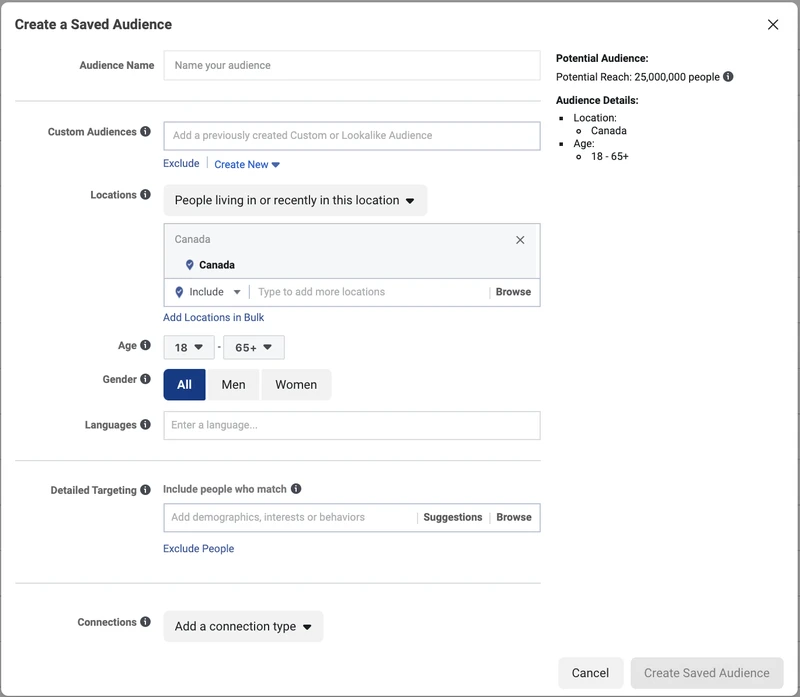Click the Languages info icon
The width and height of the screenshot is (800, 697).
(145, 425)
